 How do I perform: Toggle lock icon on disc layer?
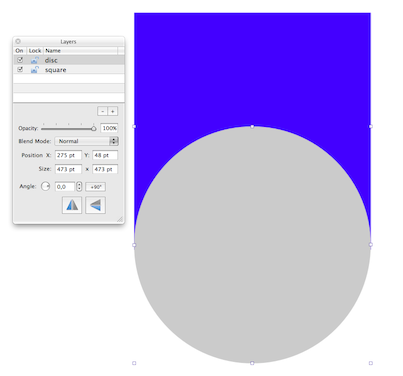coord(35,60)
